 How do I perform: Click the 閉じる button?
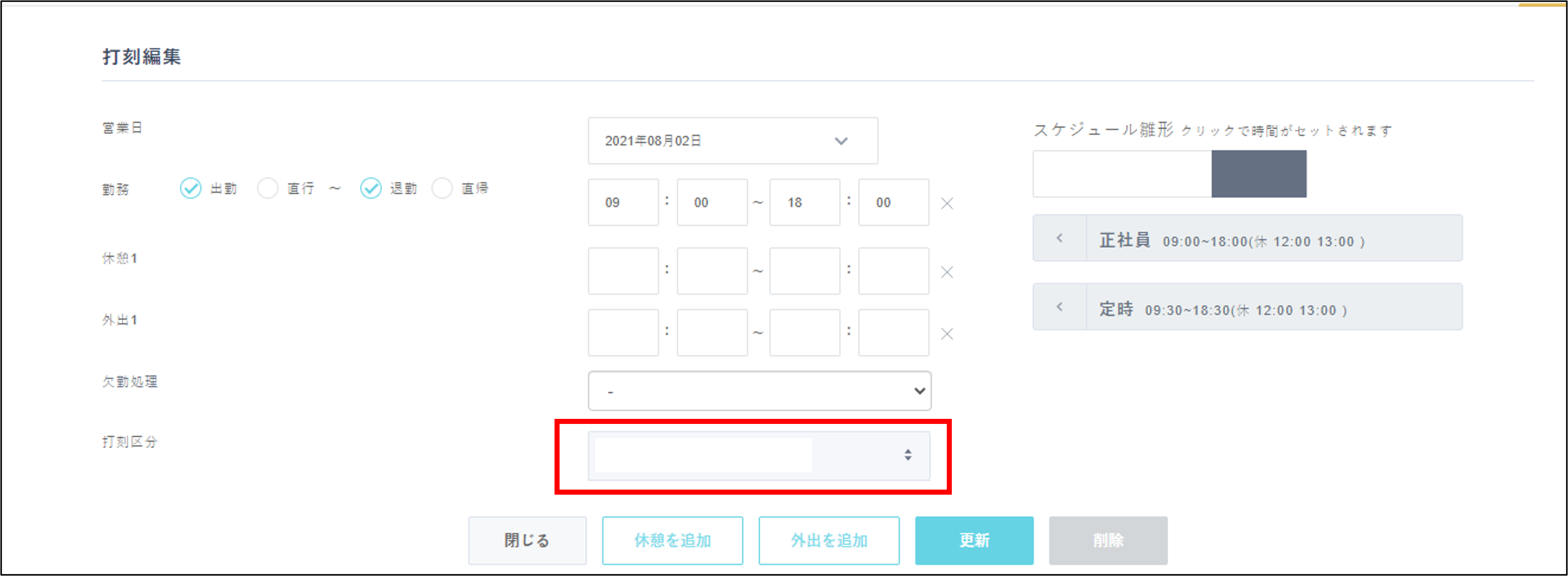point(527,540)
